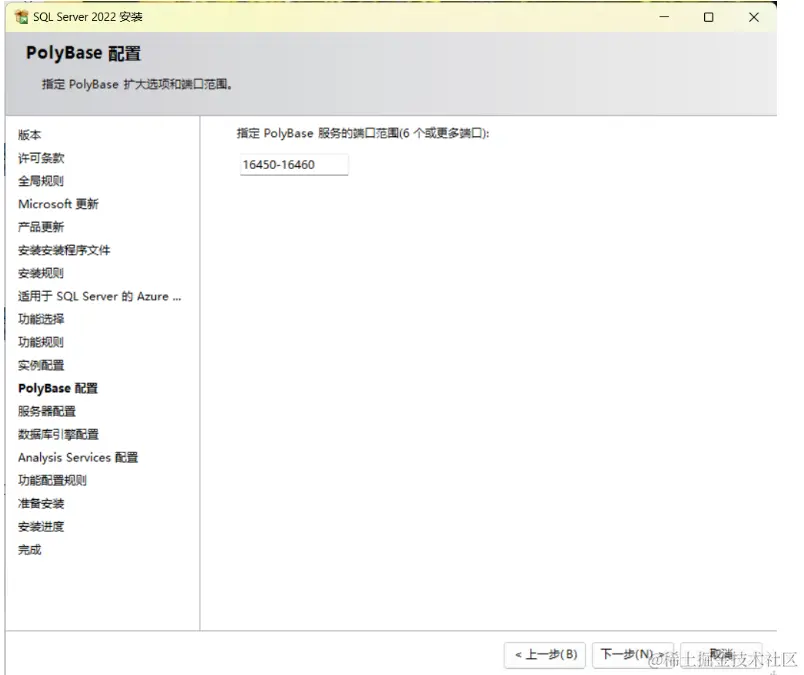Select the 准备安装 step in sidebar
The image size is (804, 675).
[41, 504]
